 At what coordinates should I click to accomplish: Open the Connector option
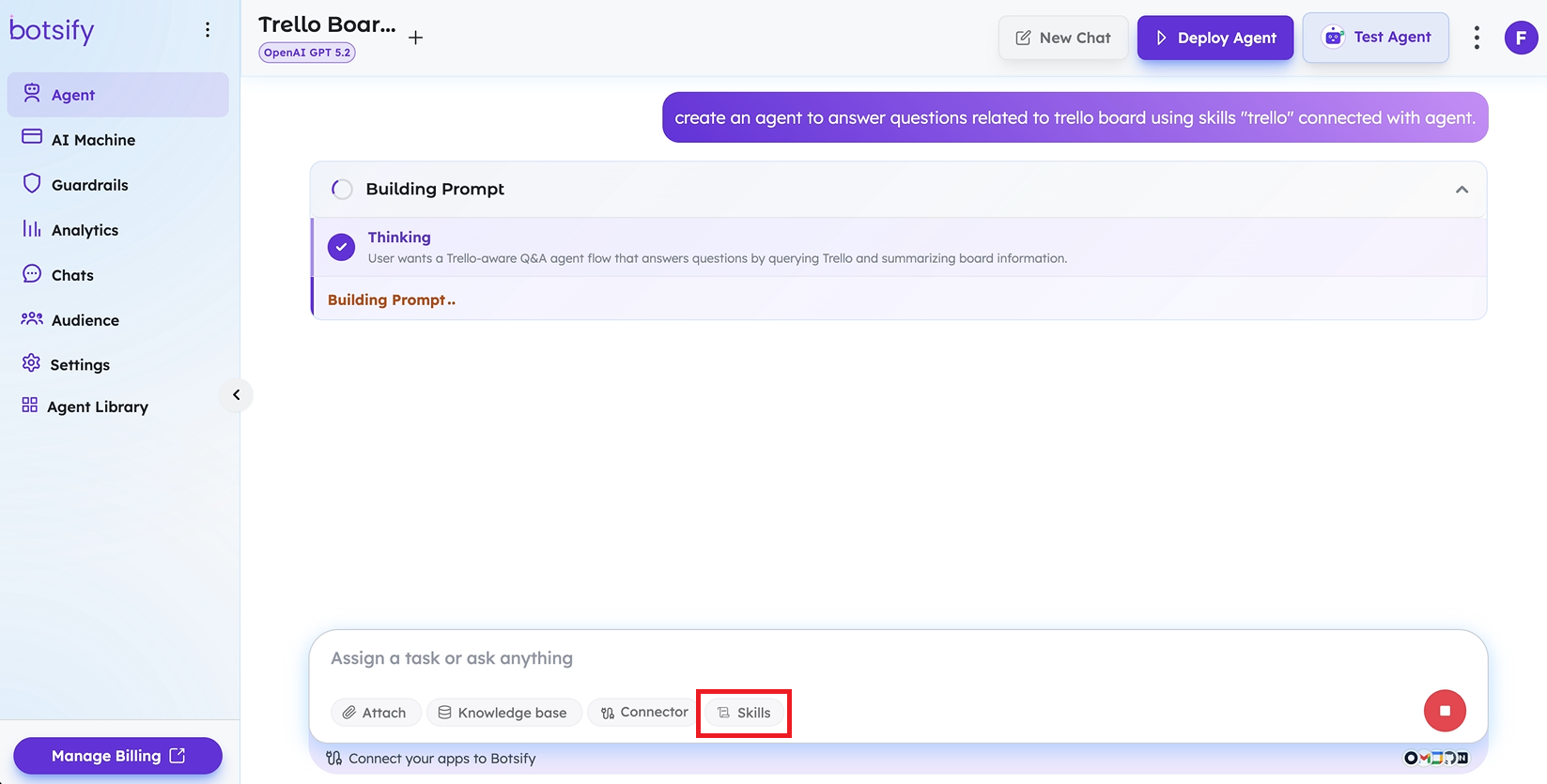(x=644, y=713)
